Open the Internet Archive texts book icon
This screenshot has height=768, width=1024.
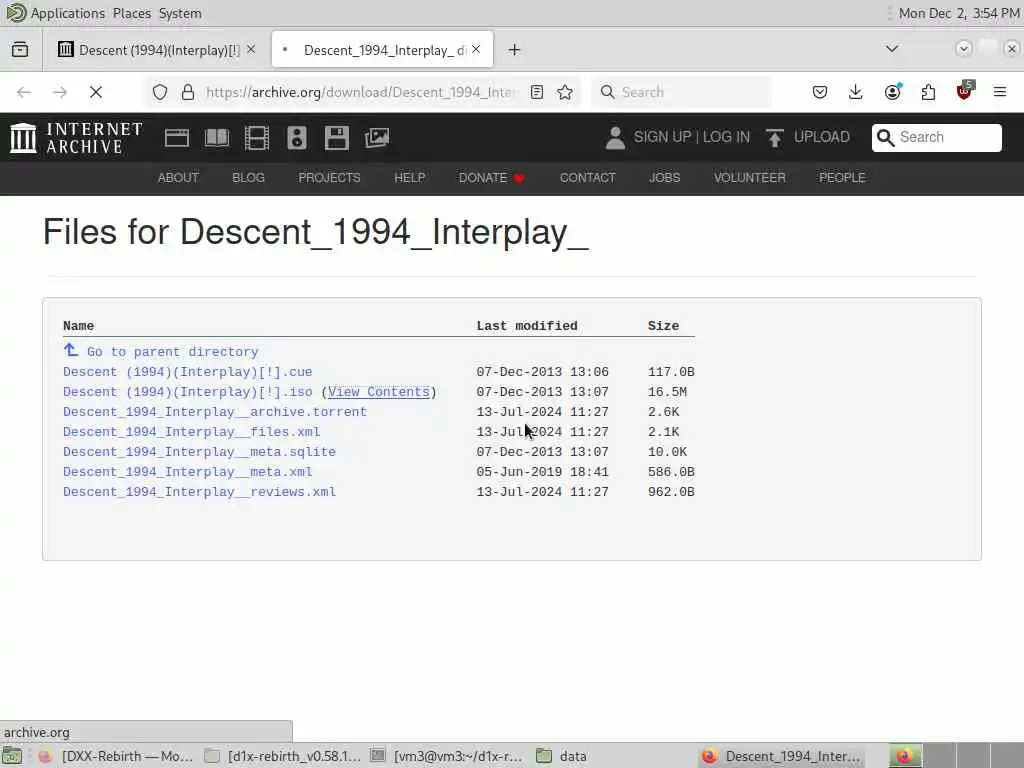coord(217,138)
